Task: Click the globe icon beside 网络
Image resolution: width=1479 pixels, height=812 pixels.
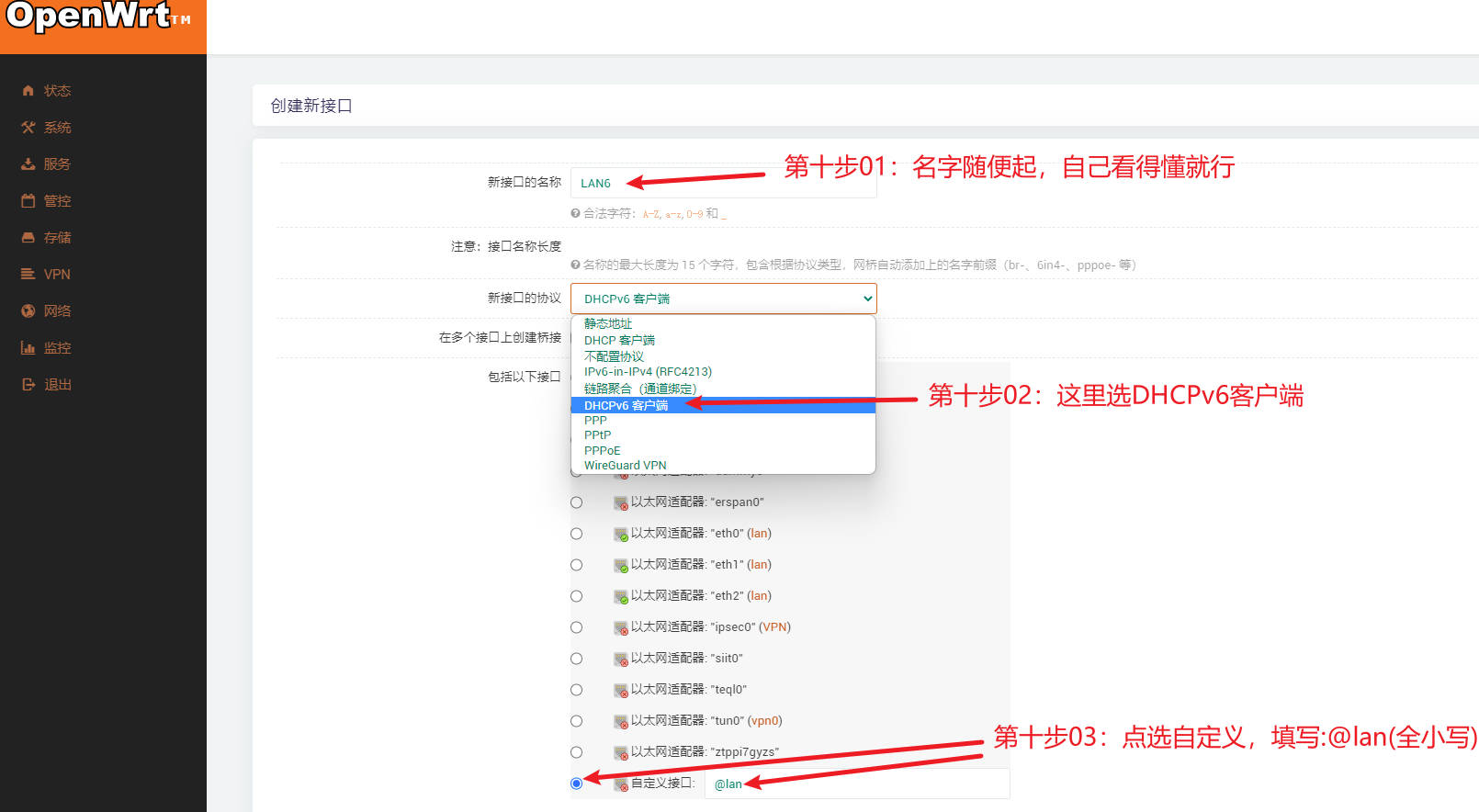Action: pyautogui.click(x=28, y=311)
